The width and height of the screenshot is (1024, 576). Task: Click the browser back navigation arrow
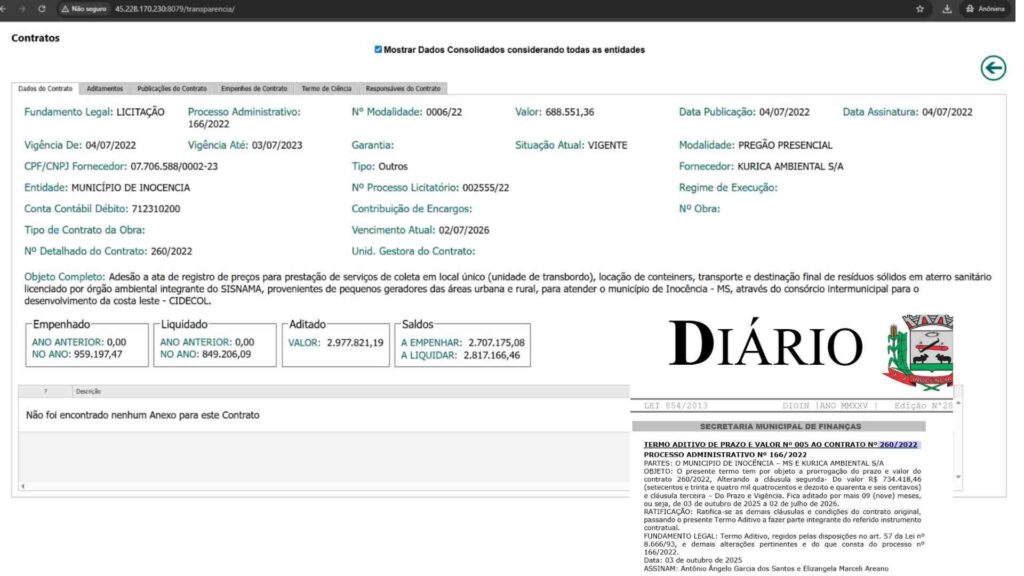point(7,8)
